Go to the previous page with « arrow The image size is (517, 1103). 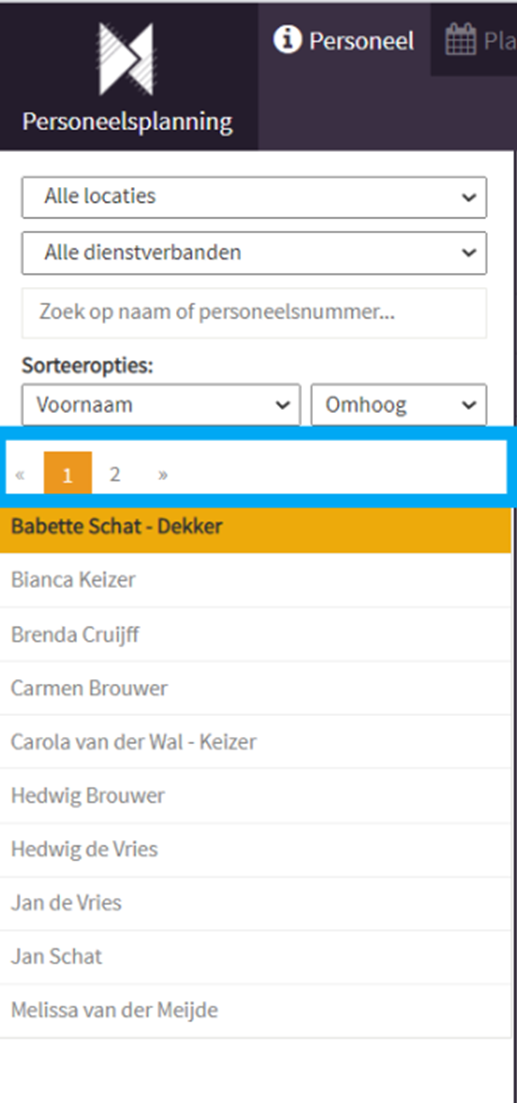click(x=20, y=475)
